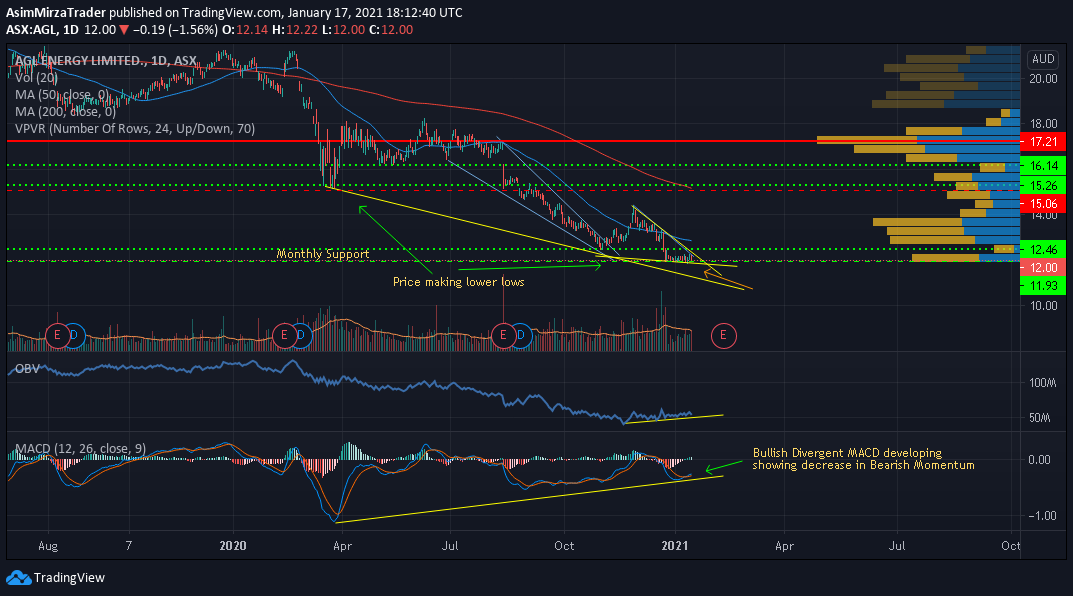Select the red 15.06 price label
1073x596 pixels.
tap(1043, 203)
